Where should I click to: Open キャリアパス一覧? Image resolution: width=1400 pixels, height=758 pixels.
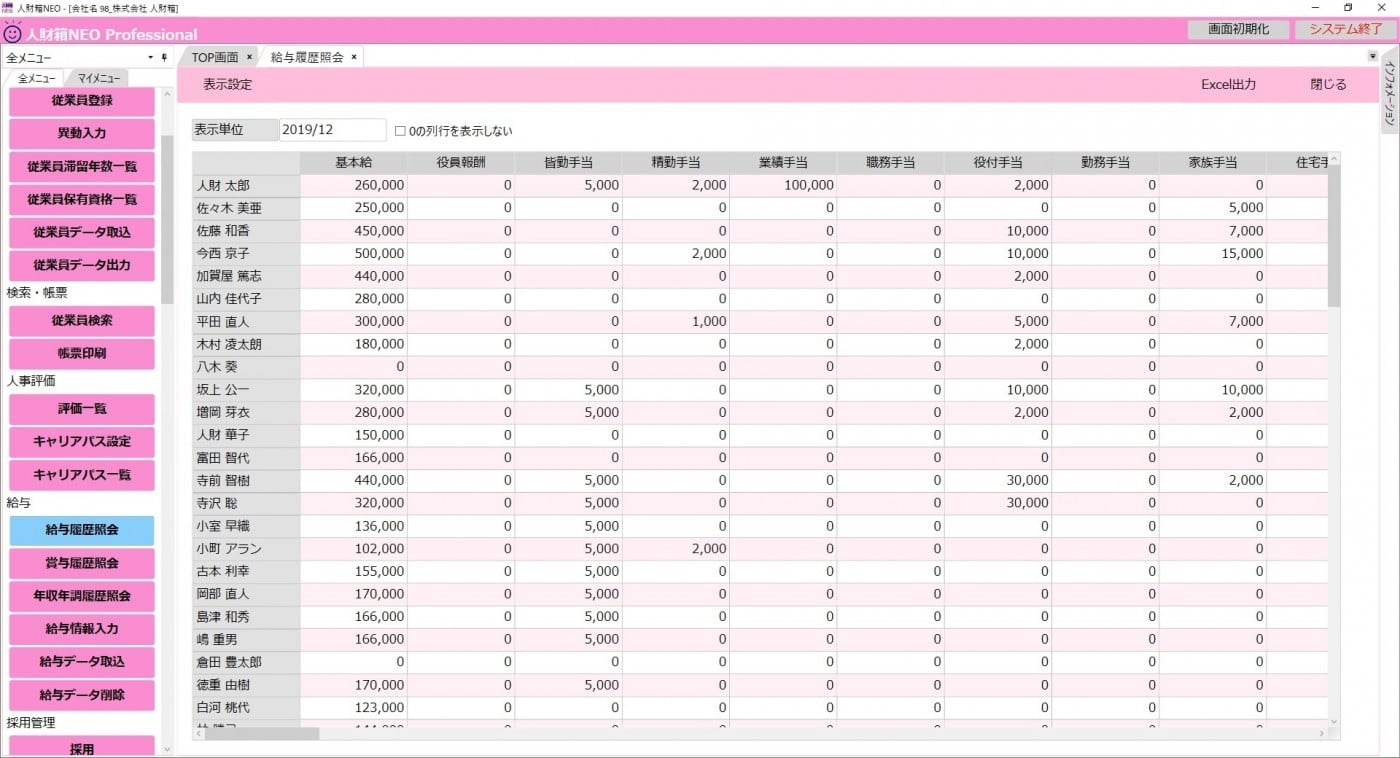82,475
